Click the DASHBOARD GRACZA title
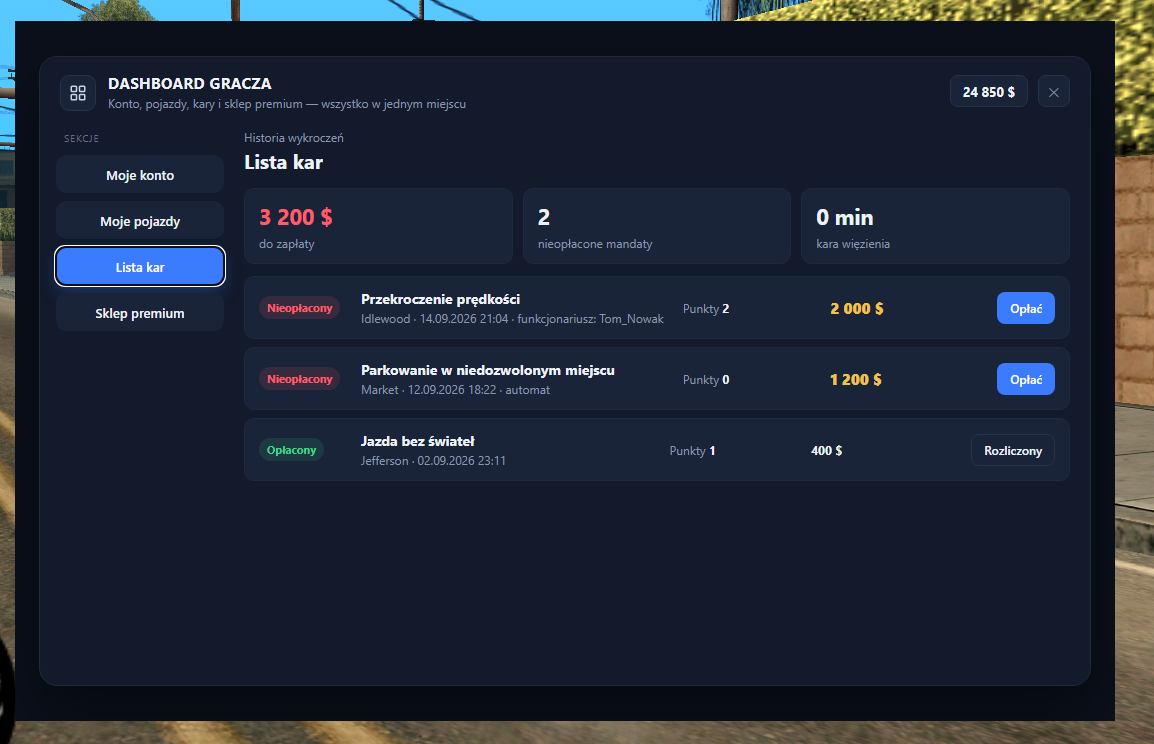Screen dimensions: 1154x744 pyautogui.click(x=190, y=84)
